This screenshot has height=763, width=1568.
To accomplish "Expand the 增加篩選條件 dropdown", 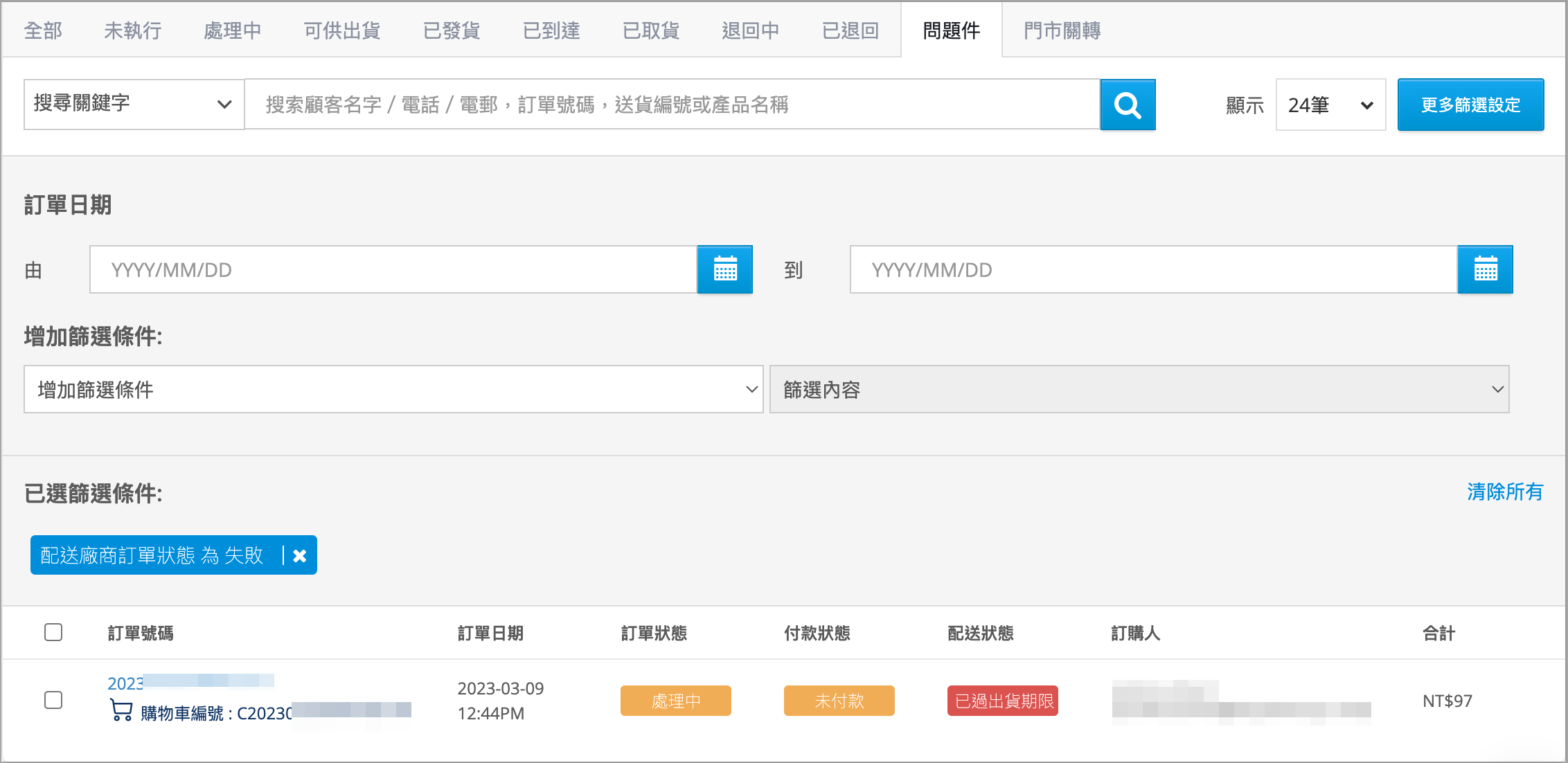I will pos(393,389).
